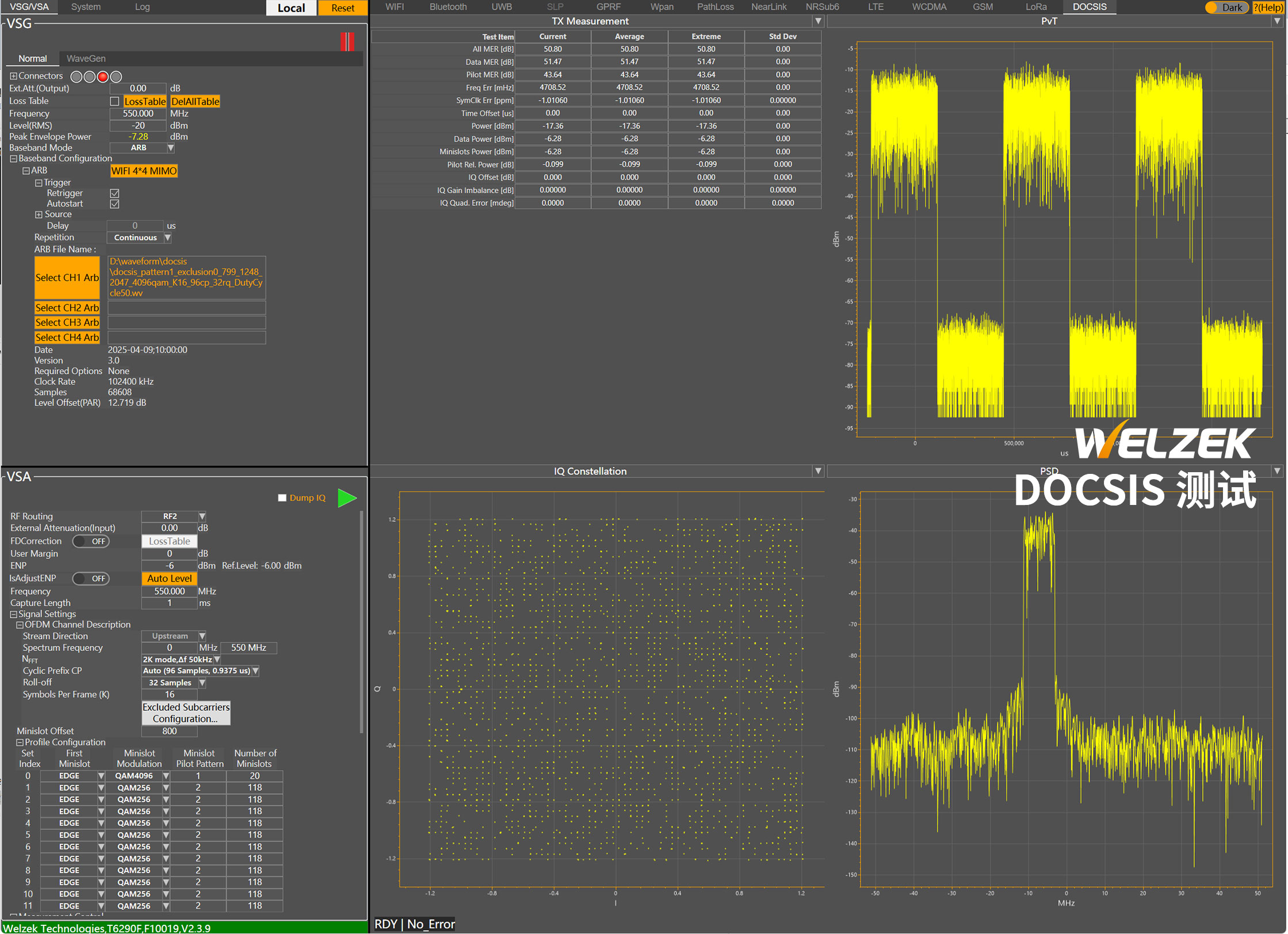
Task: Open the WaveGen tab
Action: (x=86, y=59)
